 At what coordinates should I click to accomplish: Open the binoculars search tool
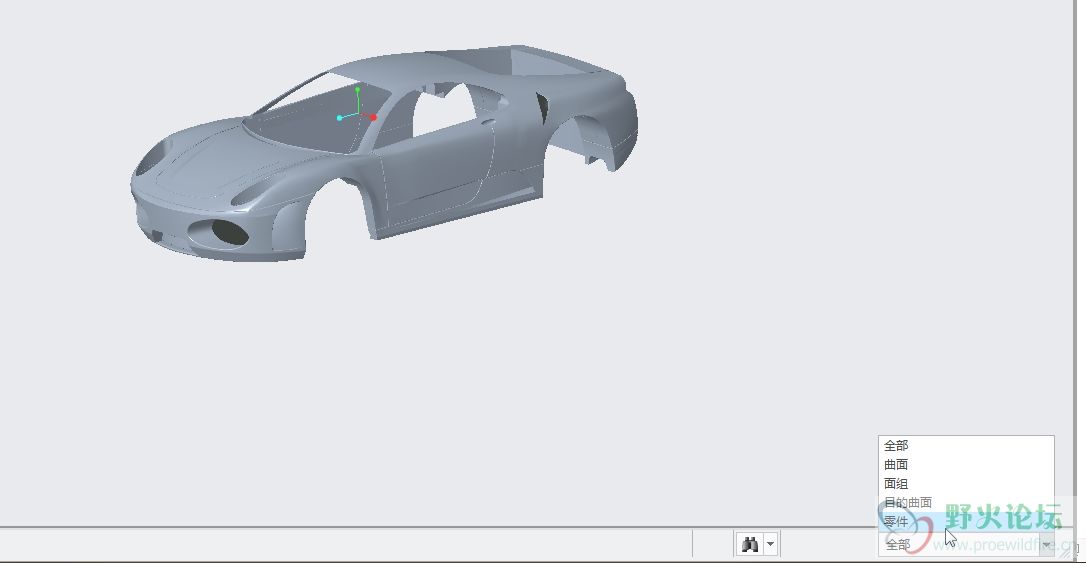749,544
